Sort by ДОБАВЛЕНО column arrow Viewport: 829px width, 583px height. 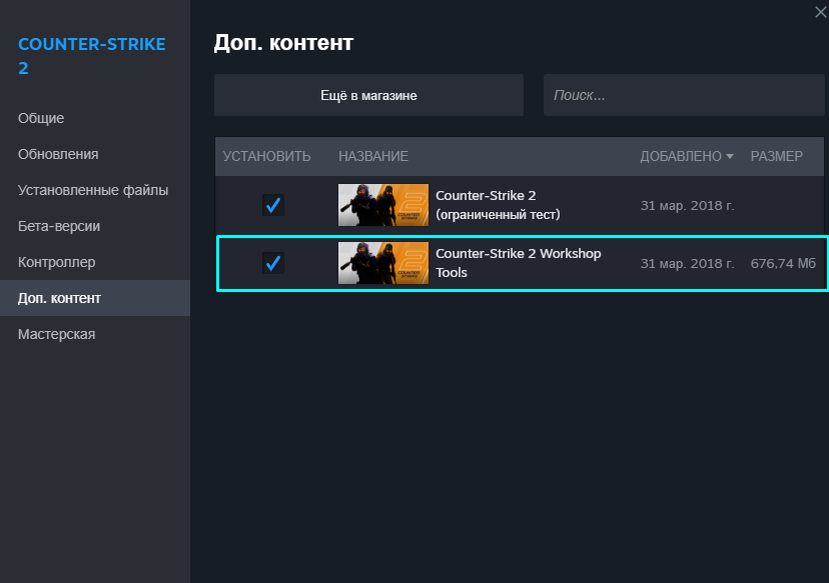click(730, 156)
